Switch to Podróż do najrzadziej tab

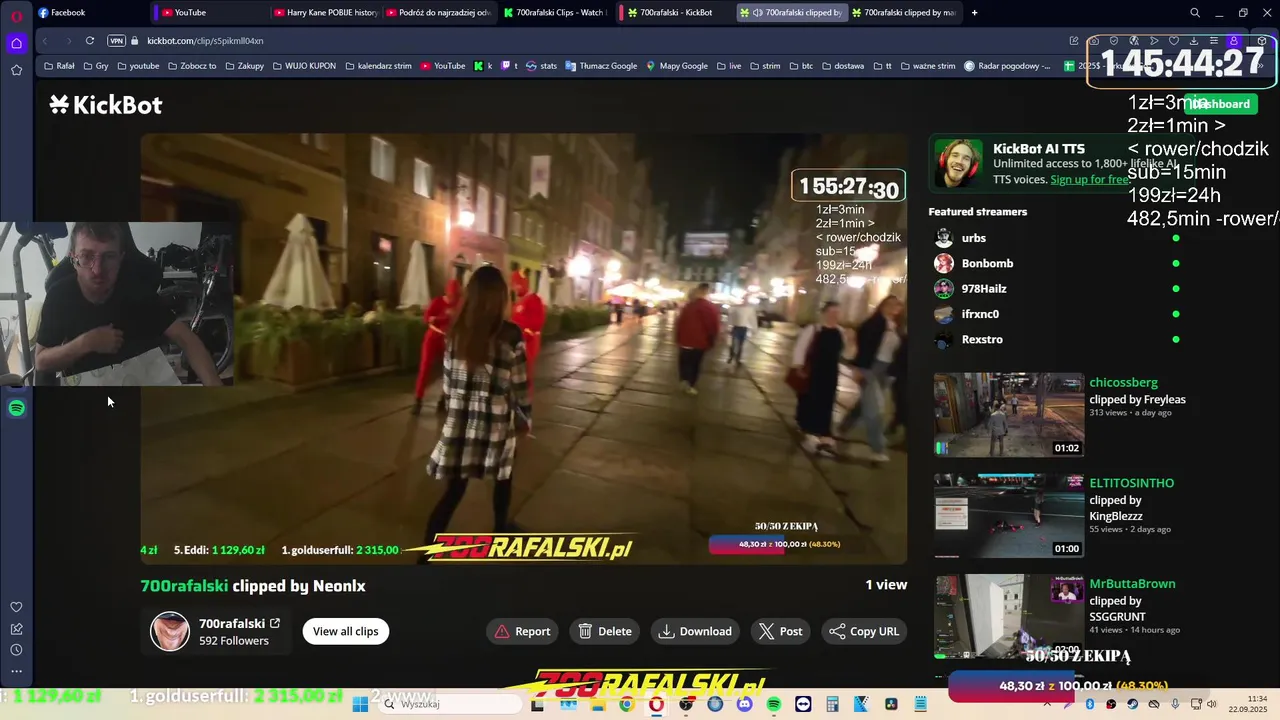tap(438, 13)
